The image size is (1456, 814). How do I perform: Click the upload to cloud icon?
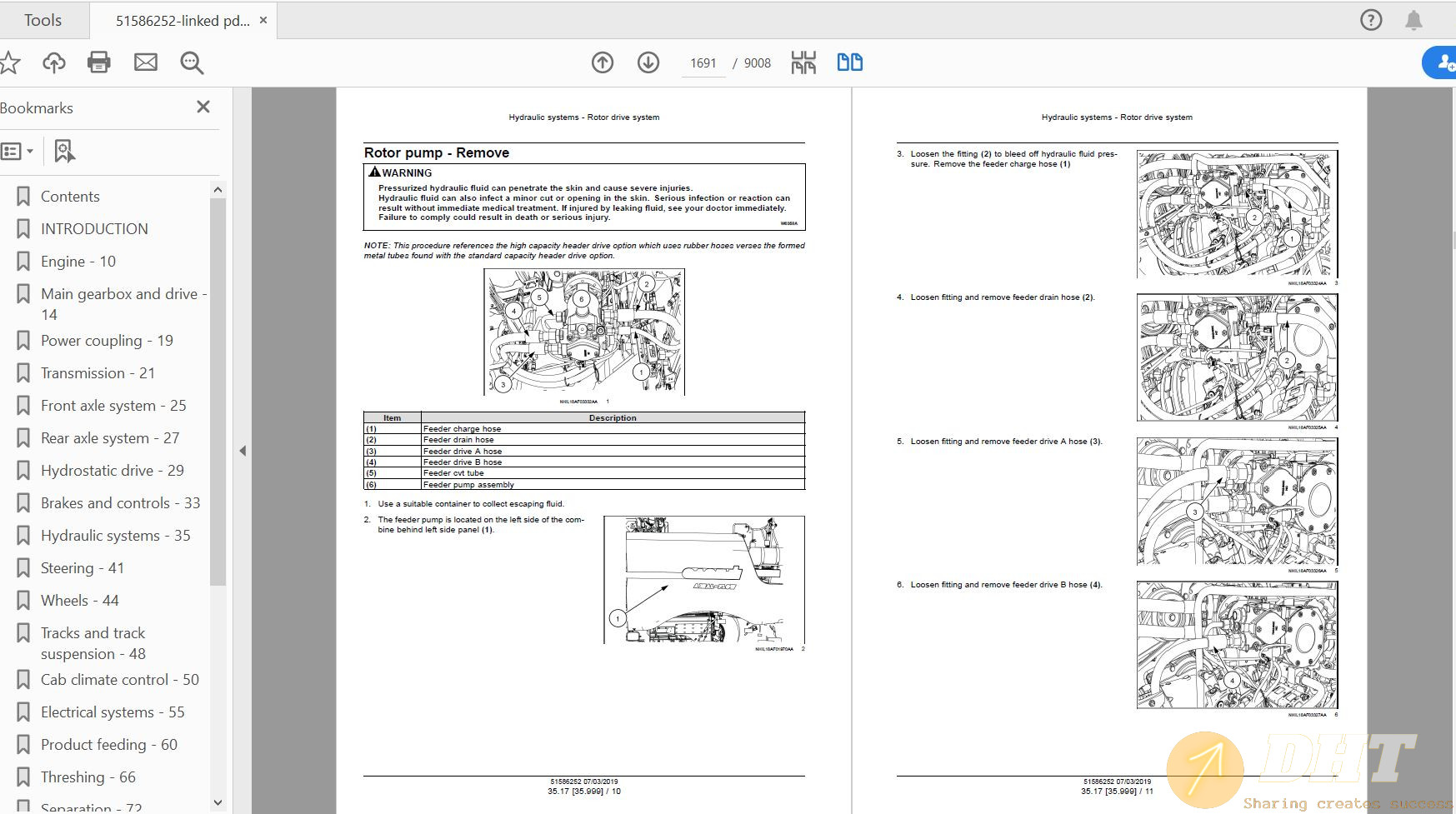click(54, 62)
